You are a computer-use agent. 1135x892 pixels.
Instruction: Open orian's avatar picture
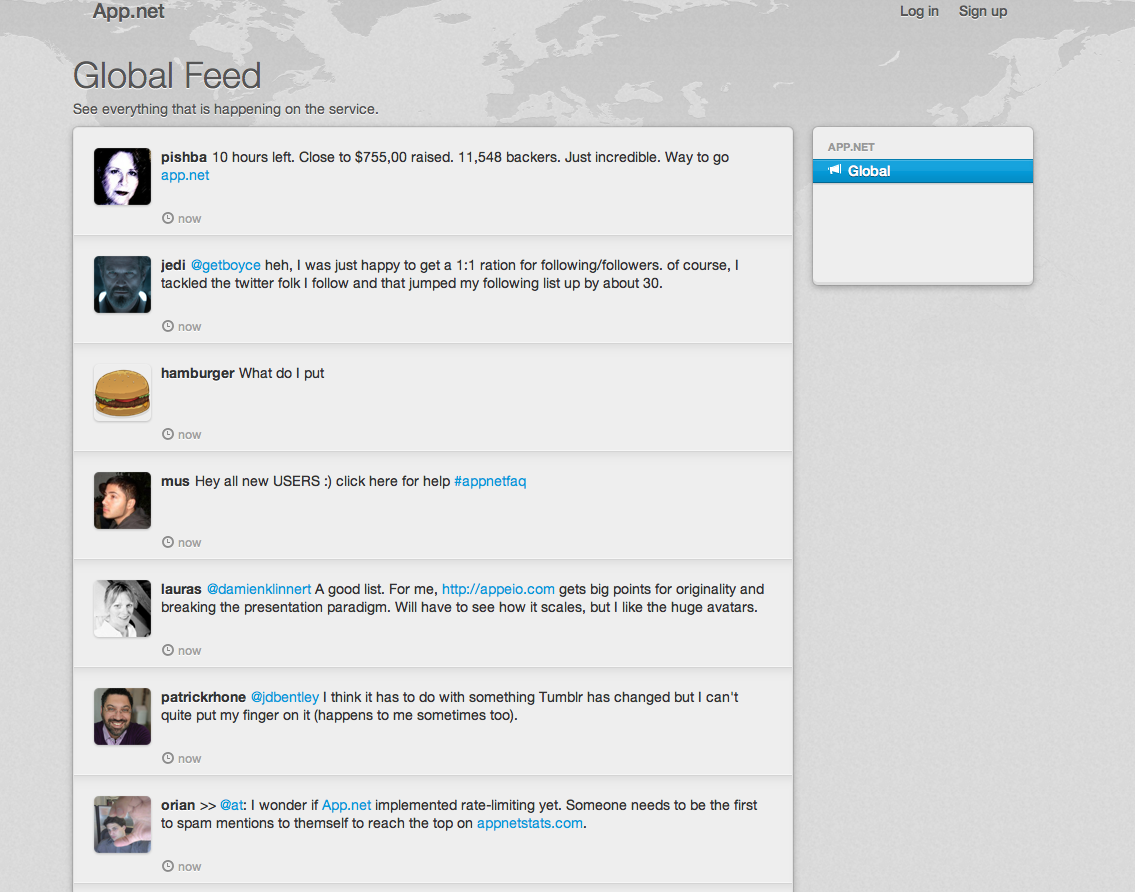point(122,824)
